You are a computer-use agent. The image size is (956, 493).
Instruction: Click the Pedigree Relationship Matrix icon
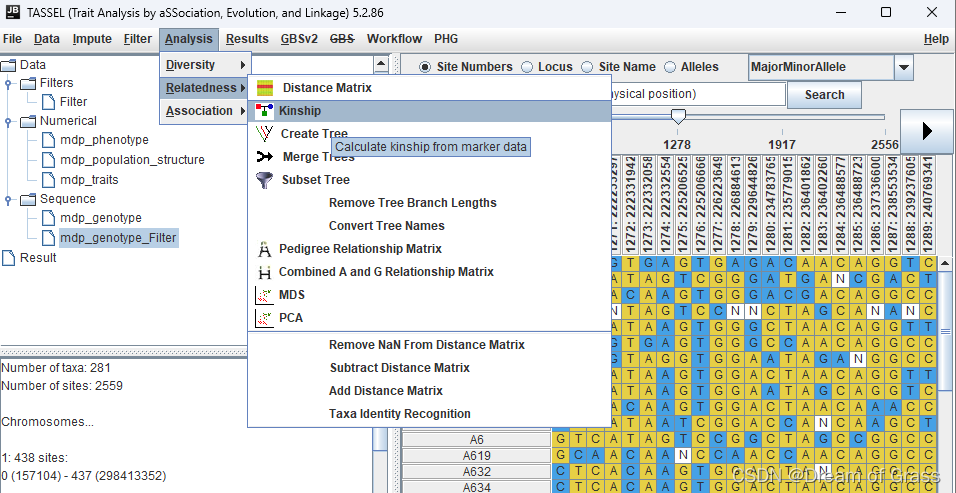tap(264, 249)
